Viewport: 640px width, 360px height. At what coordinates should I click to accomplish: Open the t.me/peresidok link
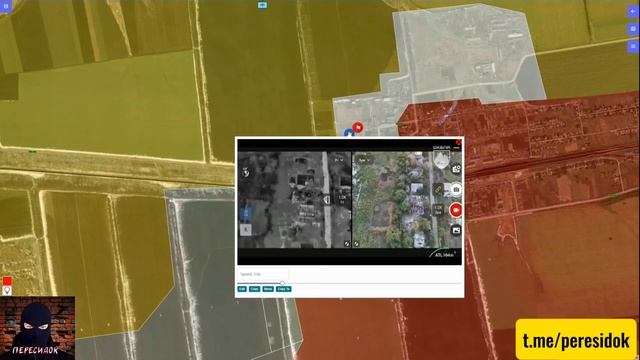tap(576, 340)
